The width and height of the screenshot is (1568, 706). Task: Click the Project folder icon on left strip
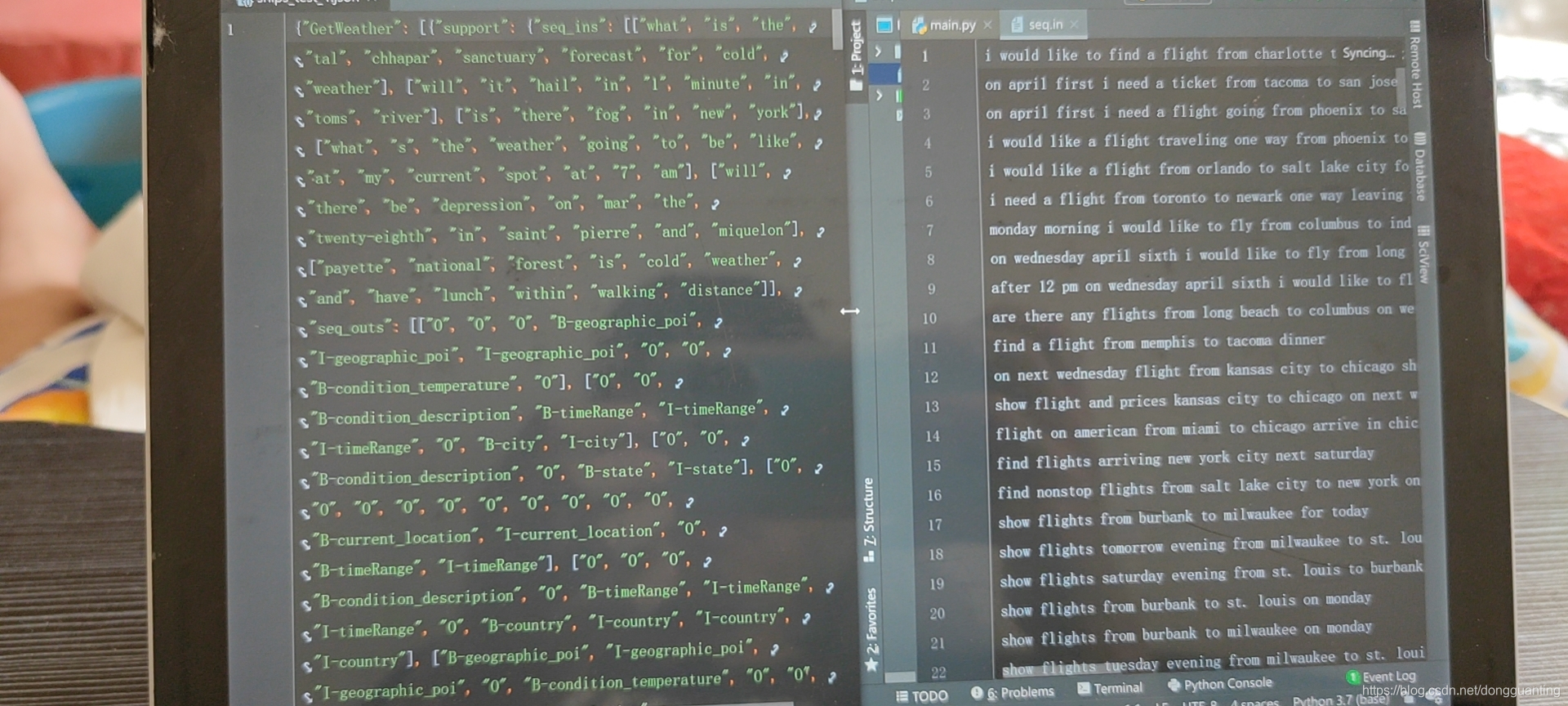(x=856, y=84)
